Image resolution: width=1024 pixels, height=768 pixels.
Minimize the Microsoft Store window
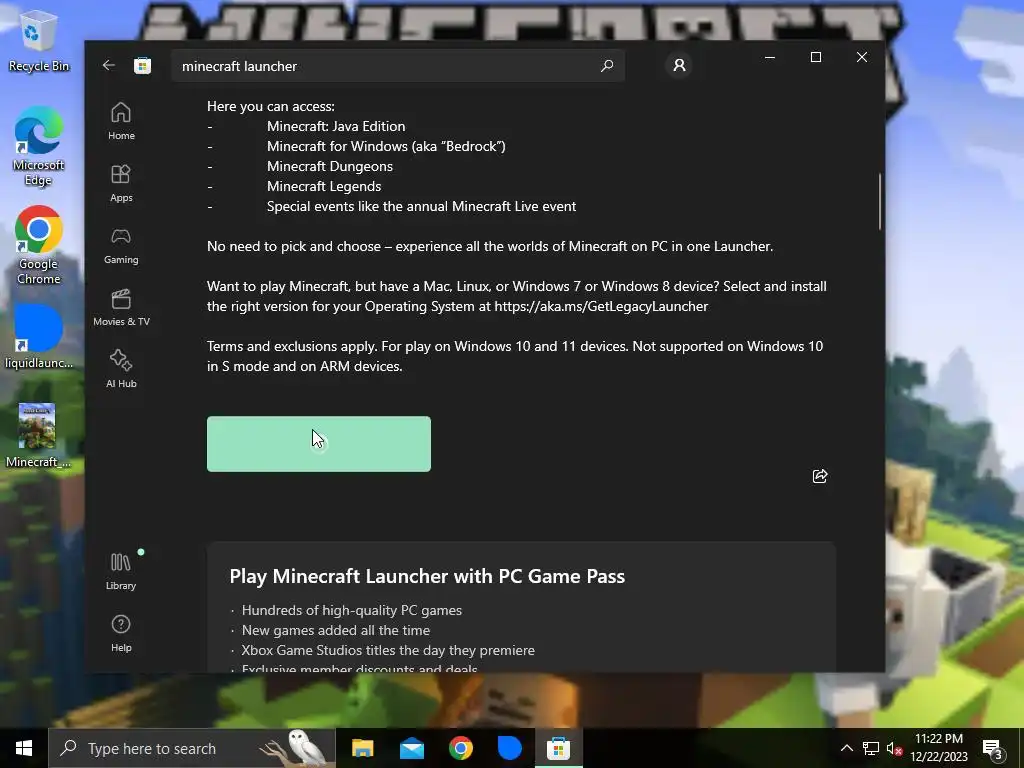click(770, 57)
